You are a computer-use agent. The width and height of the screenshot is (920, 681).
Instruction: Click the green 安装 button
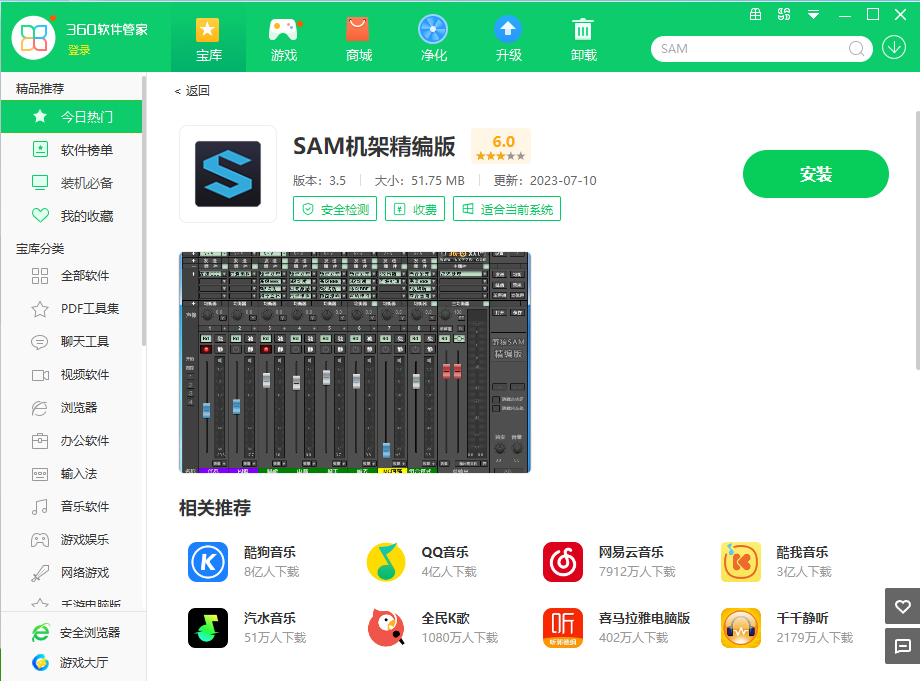point(816,174)
